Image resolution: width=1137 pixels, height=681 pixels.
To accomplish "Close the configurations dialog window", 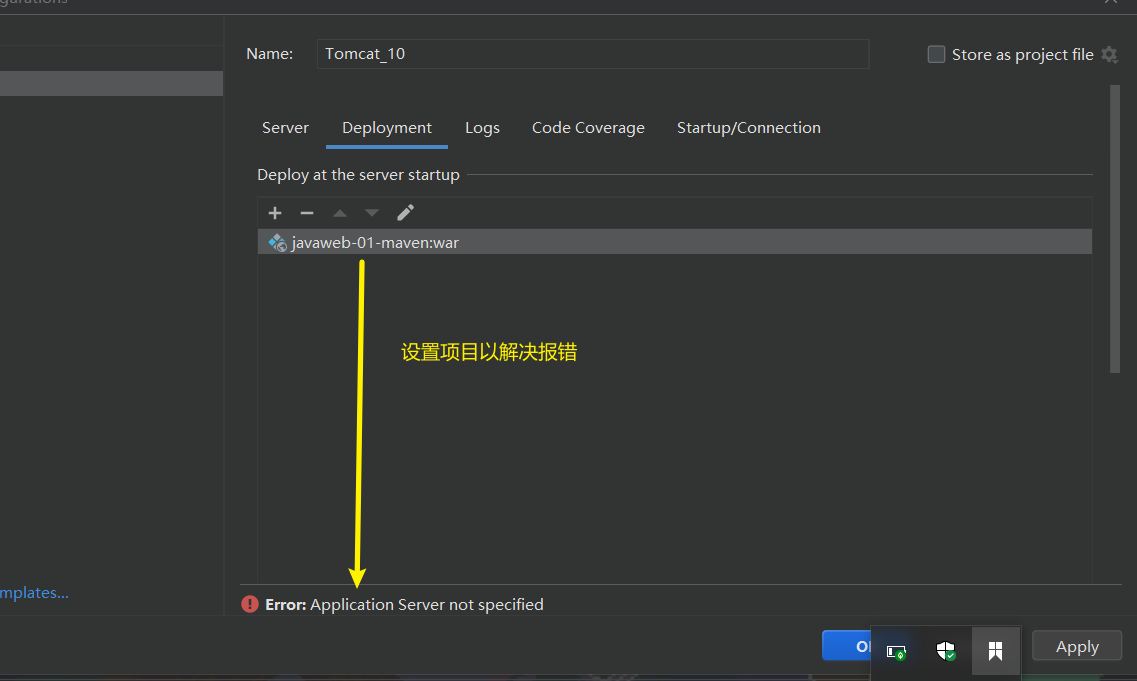I will tap(1111, 2).
